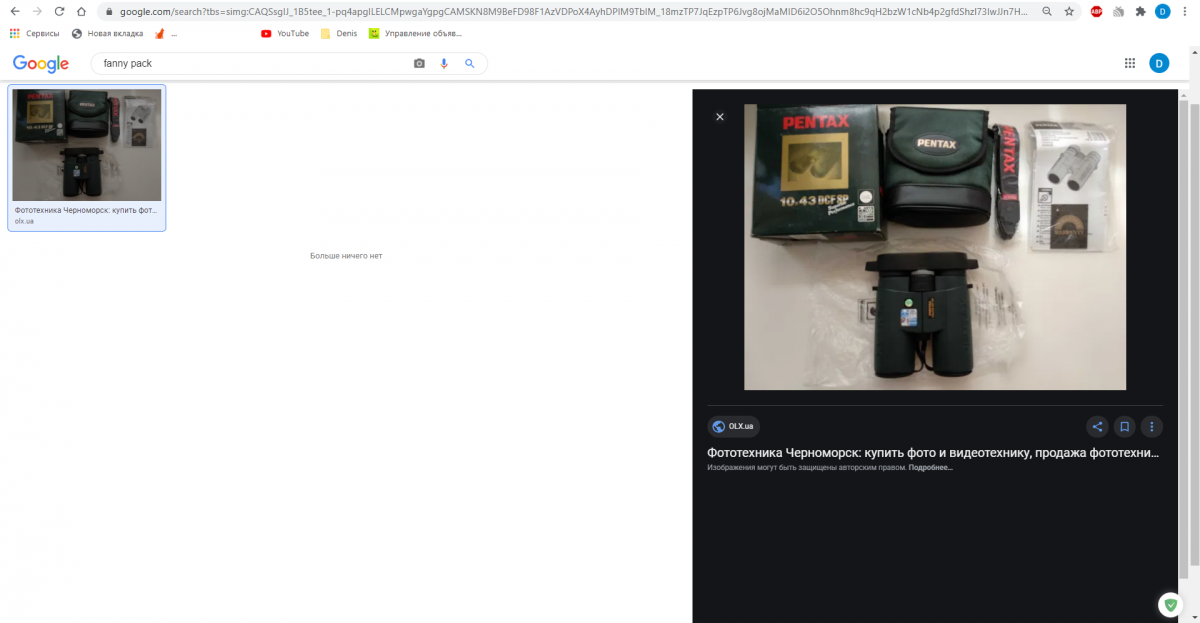Click the Подробнее... copyright link

pos(931,467)
